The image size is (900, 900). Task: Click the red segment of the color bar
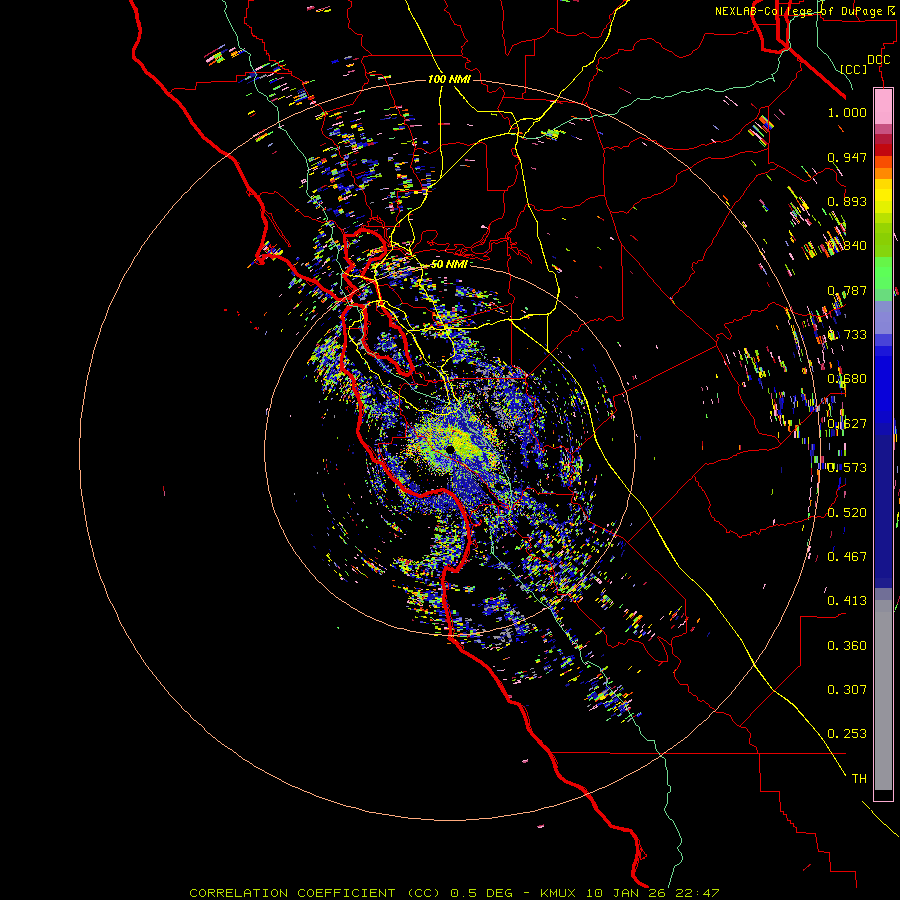click(x=883, y=149)
